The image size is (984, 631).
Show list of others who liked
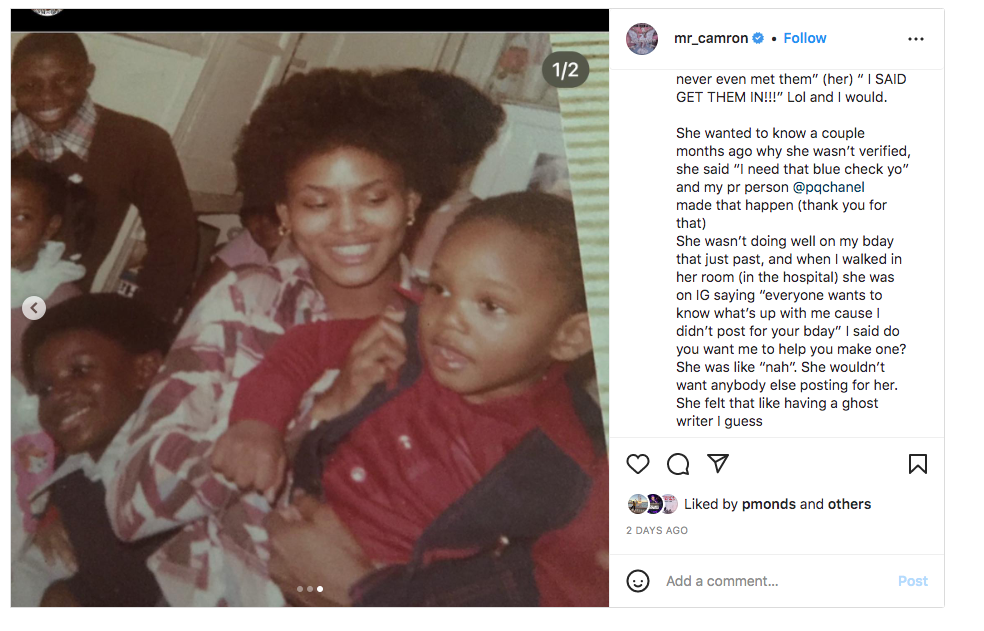click(x=849, y=504)
